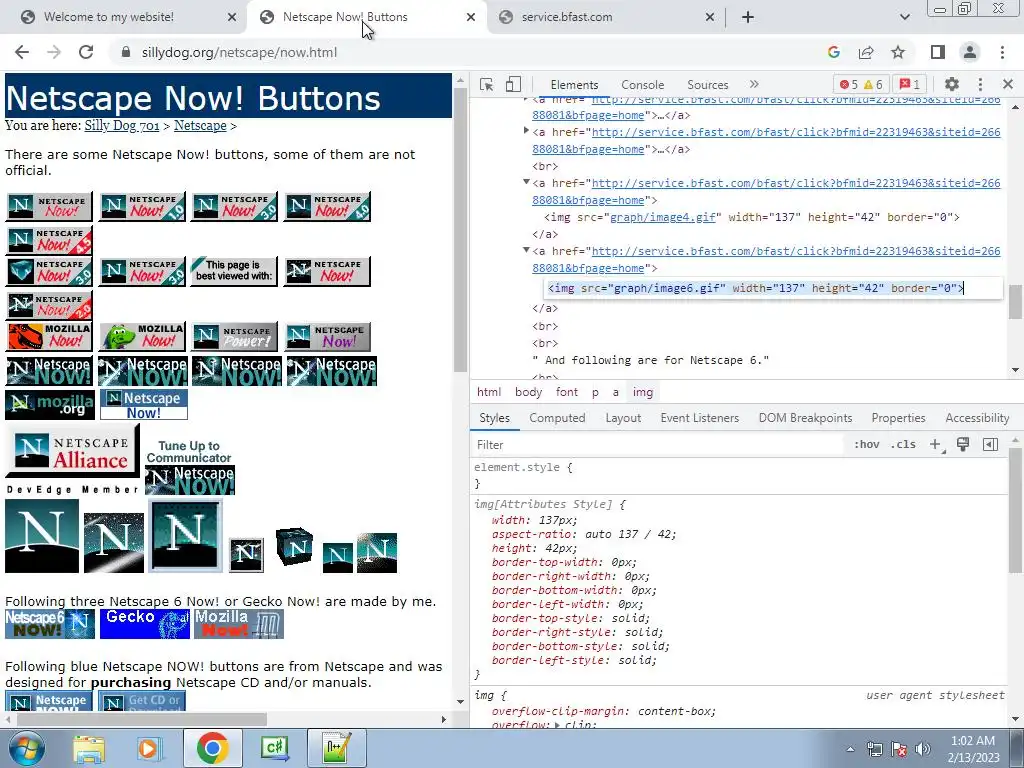1024x768 pixels.
Task: Click the browser back arrow
Action: pos(22,52)
